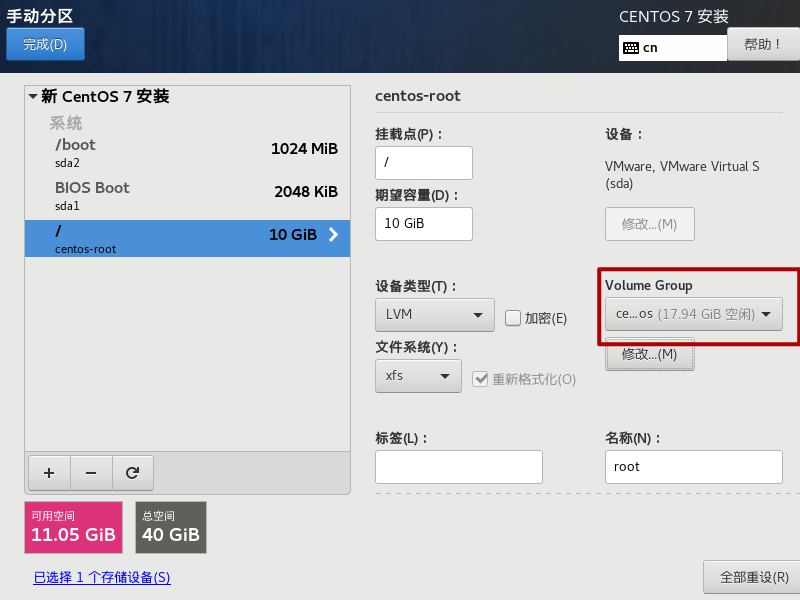The image size is (800, 600).
Task: Open the 已选择 1 个存储设备(S) link
Action: point(102,578)
